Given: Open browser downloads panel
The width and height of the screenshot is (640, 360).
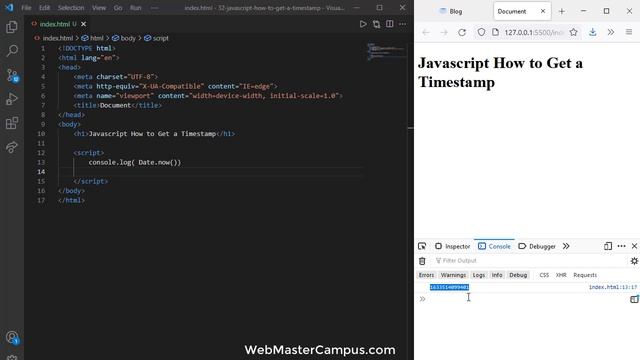Looking at the screenshot, I should (x=593, y=32).
